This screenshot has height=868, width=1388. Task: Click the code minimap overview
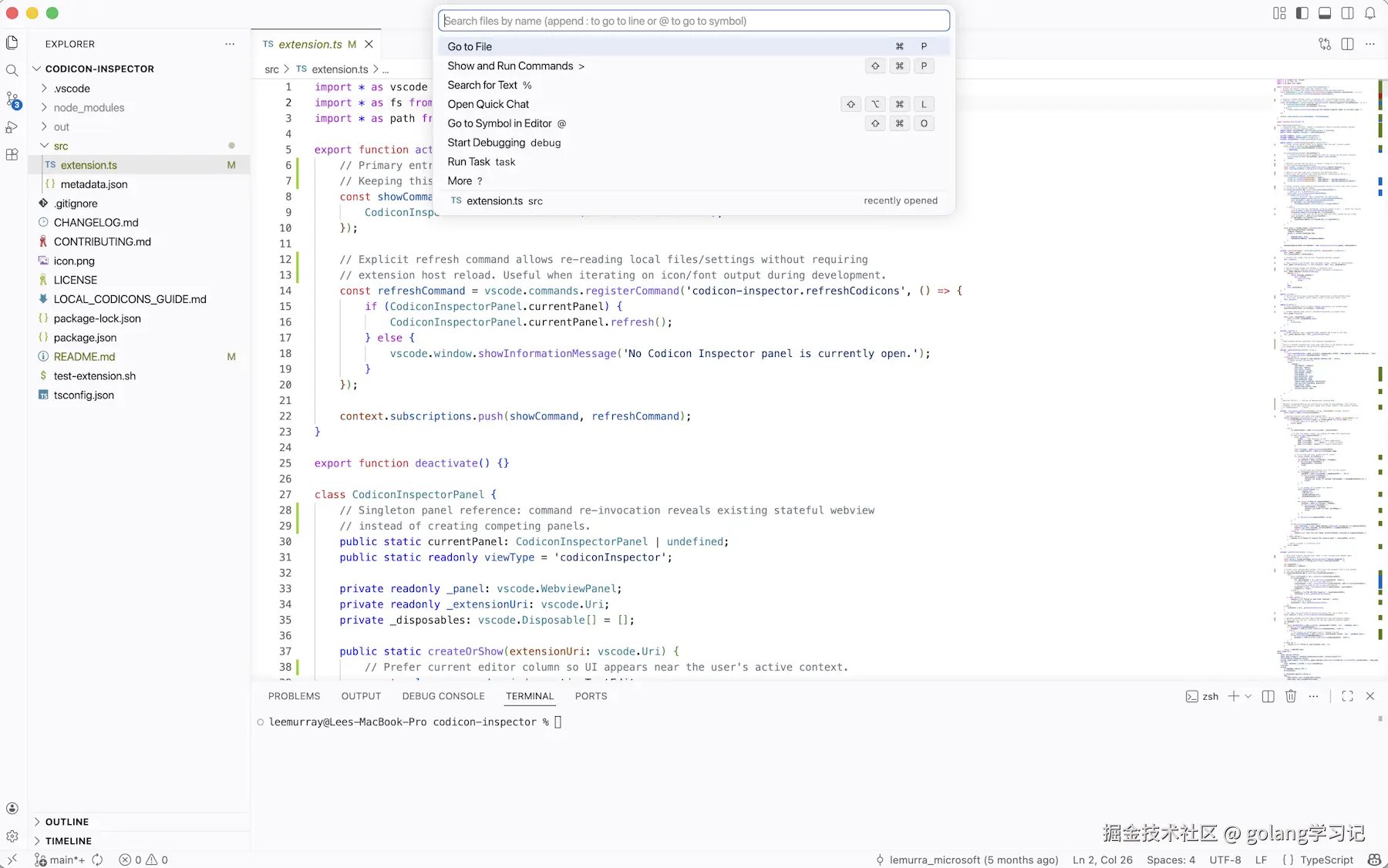point(1325,378)
